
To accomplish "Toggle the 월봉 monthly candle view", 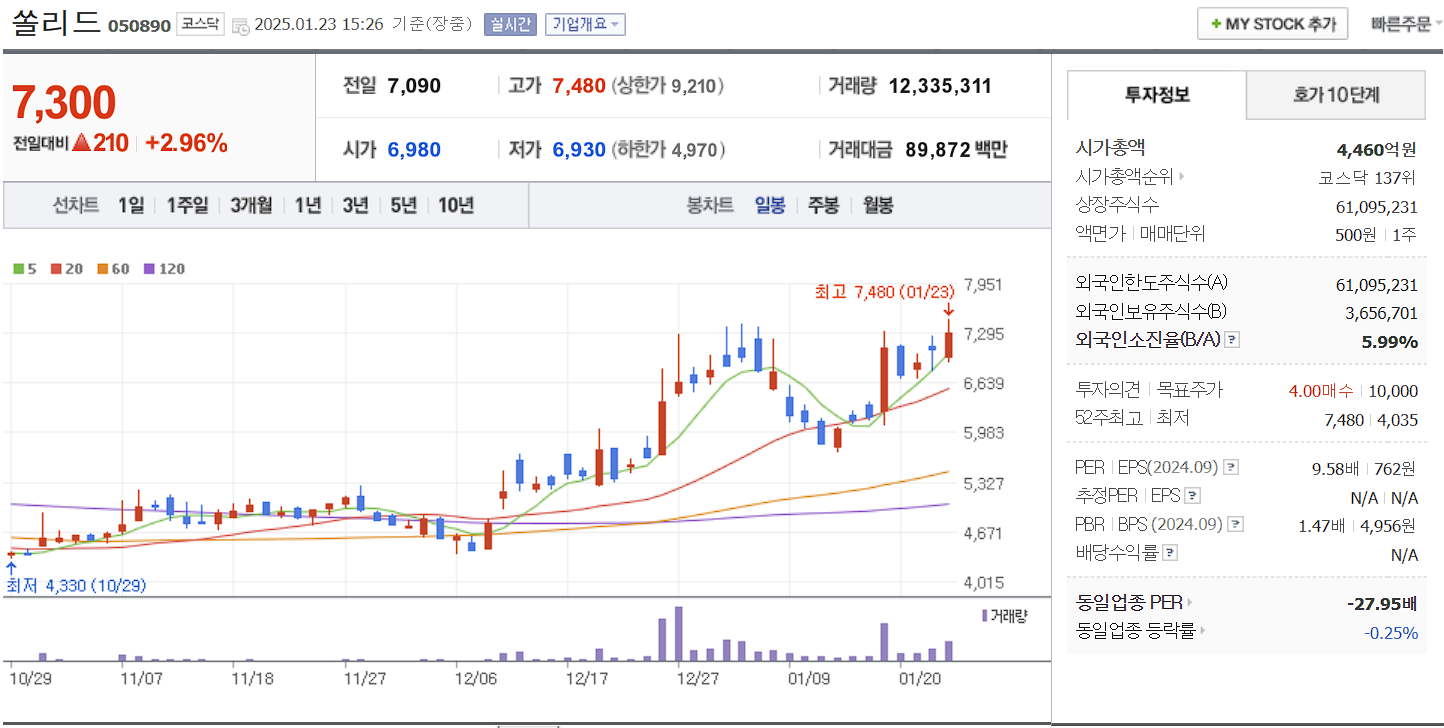I will (876, 205).
